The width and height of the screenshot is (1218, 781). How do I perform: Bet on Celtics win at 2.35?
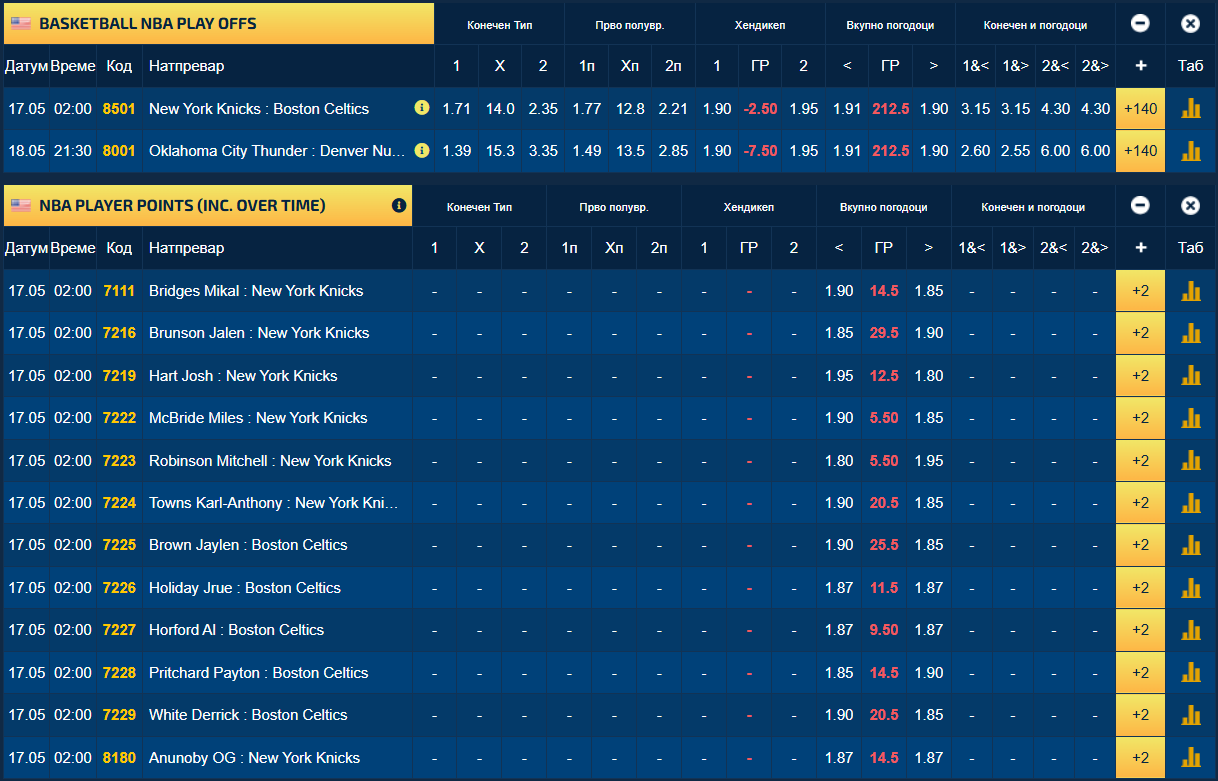click(x=543, y=109)
